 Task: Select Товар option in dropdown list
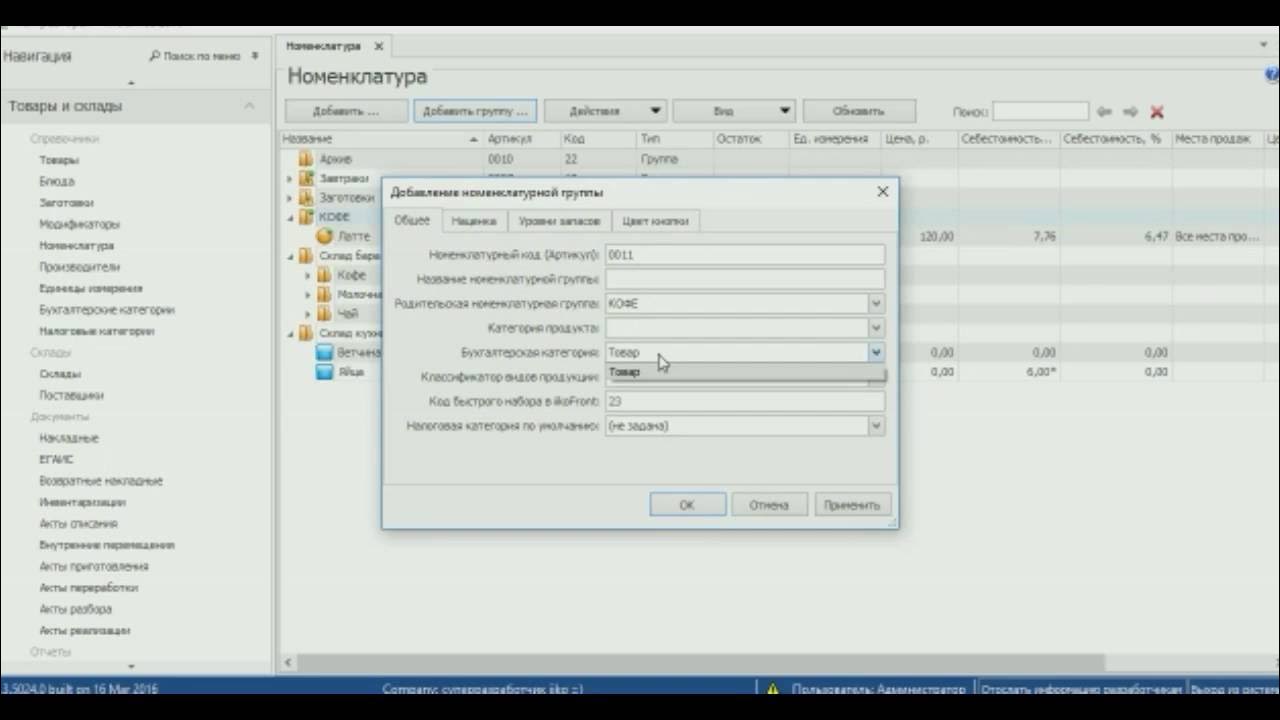(x=745, y=372)
